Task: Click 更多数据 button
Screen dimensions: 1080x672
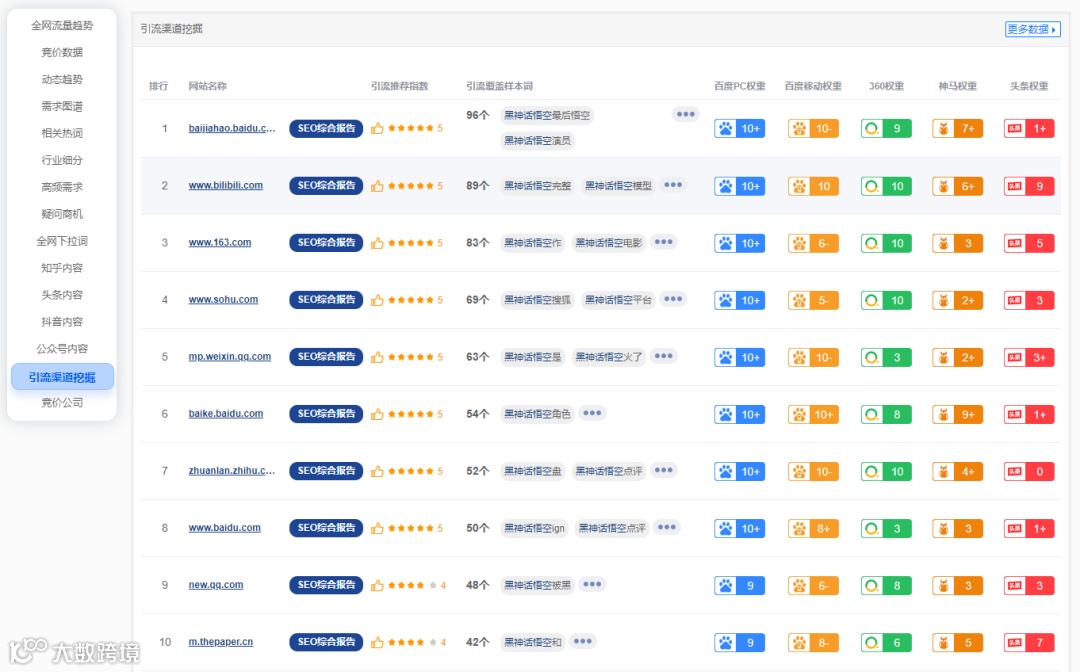Action: pyautogui.click(x=1032, y=29)
